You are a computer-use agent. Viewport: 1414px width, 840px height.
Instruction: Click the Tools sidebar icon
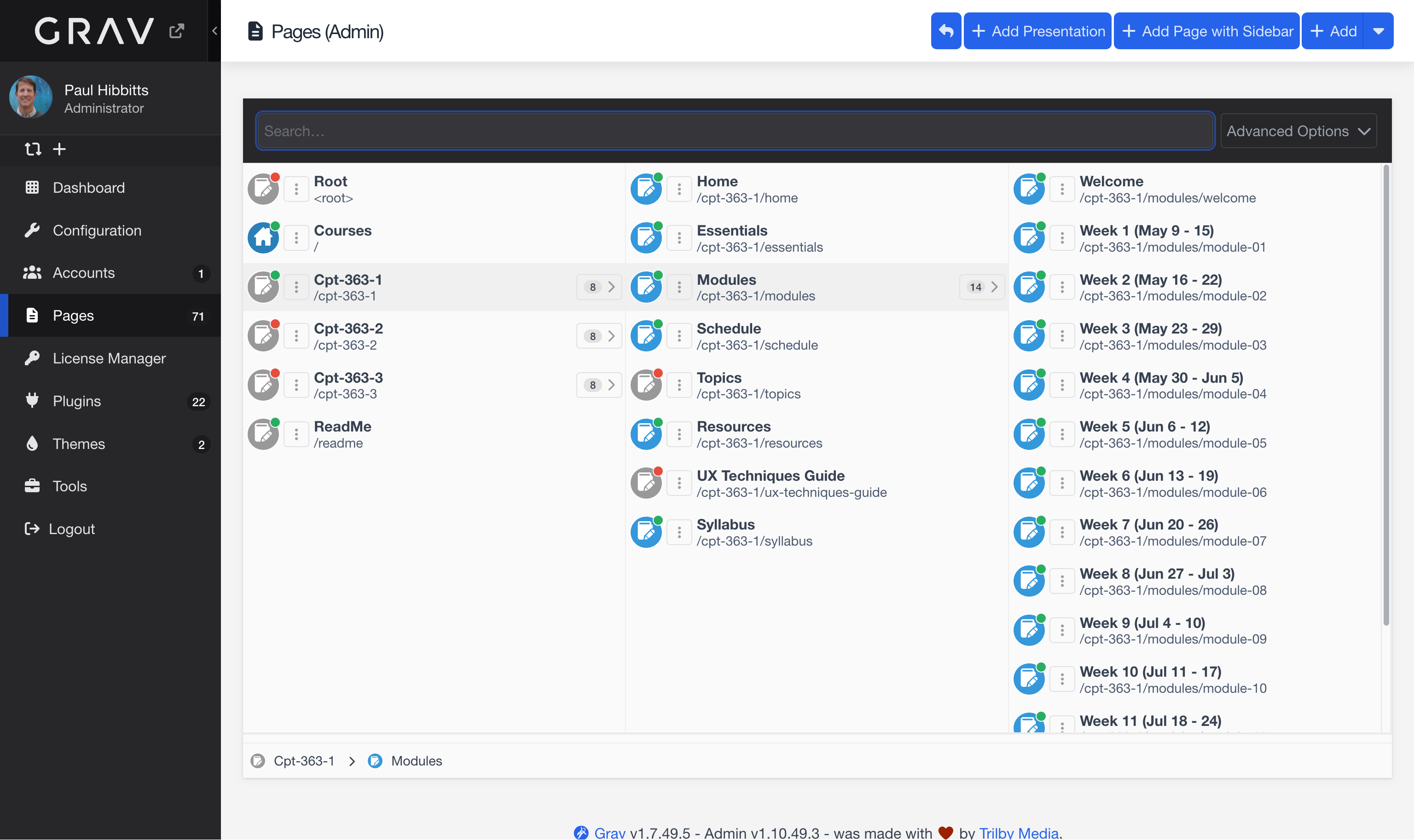coord(32,486)
